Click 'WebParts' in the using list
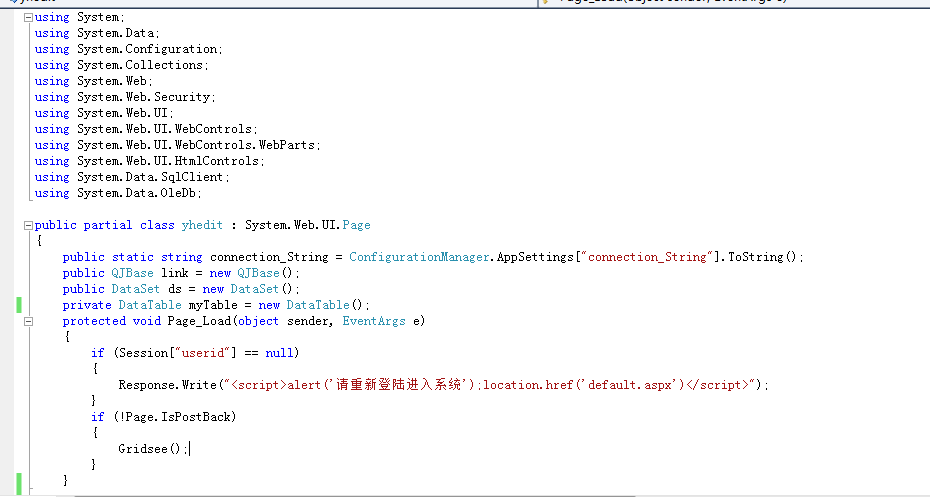This screenshot has height=497, width=930. [x=287, y=145]
